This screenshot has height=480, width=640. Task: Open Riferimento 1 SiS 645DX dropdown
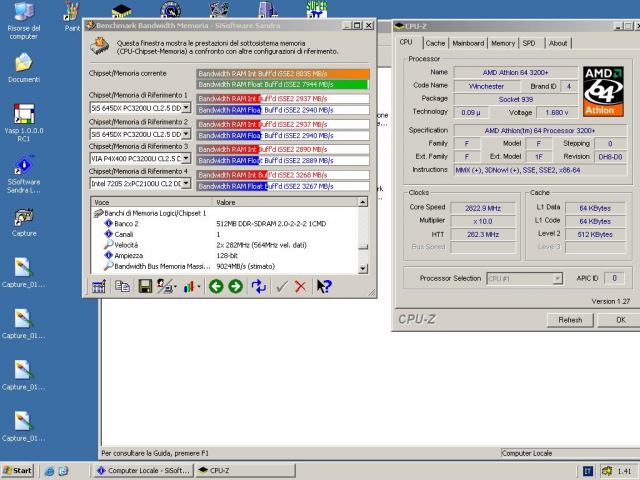point(186,108)
